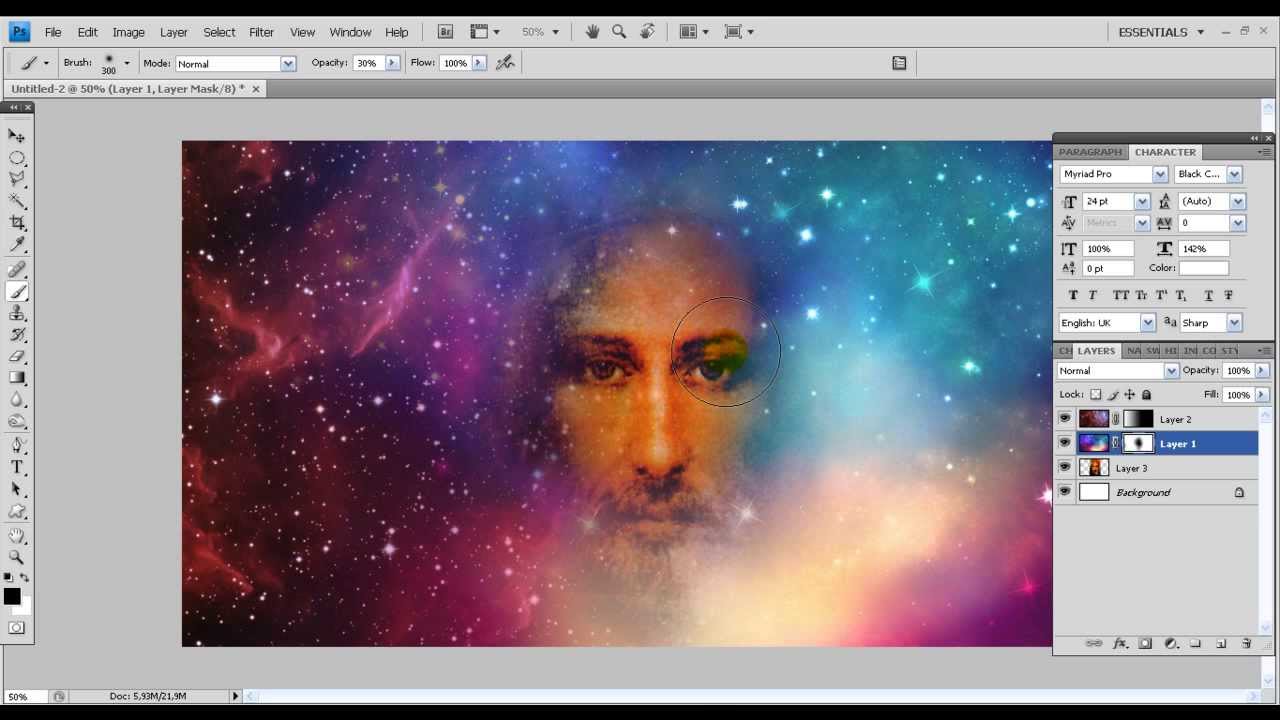Create a new adjustment layer icon
Screen dimensions: 1280x720
1171,644
